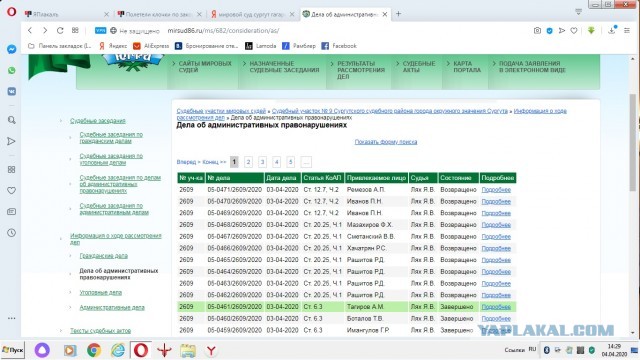Open Яндекс bookmark

click(113, 46)
